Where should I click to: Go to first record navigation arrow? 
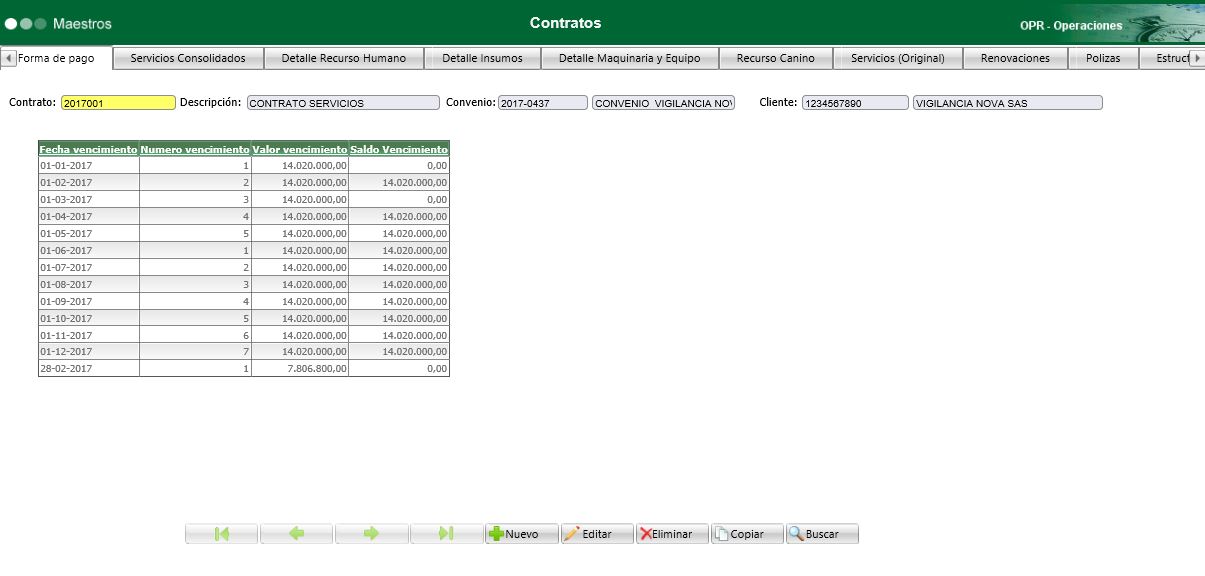[222, 534]
